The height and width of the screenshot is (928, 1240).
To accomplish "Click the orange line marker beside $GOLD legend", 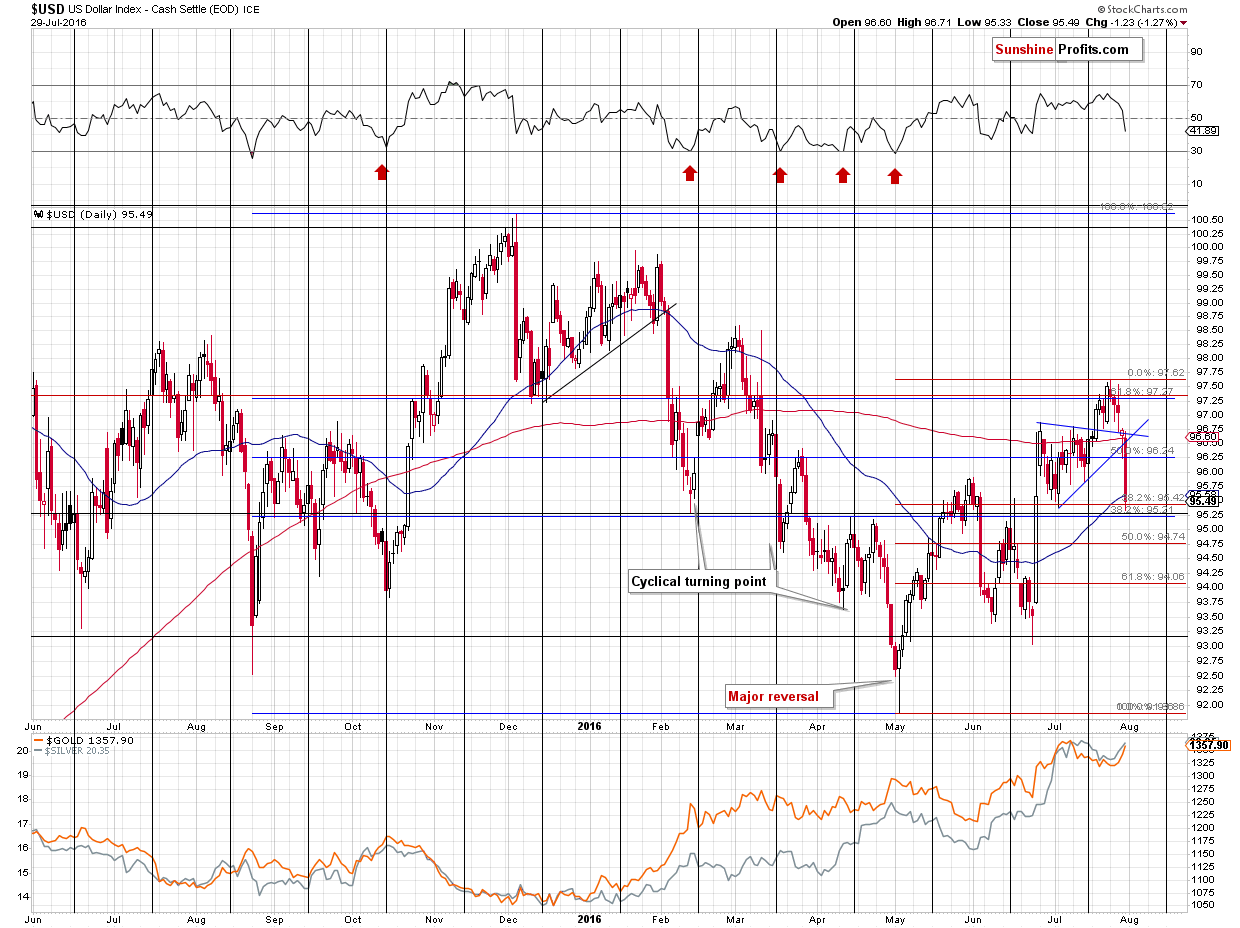I will (38, 740).
